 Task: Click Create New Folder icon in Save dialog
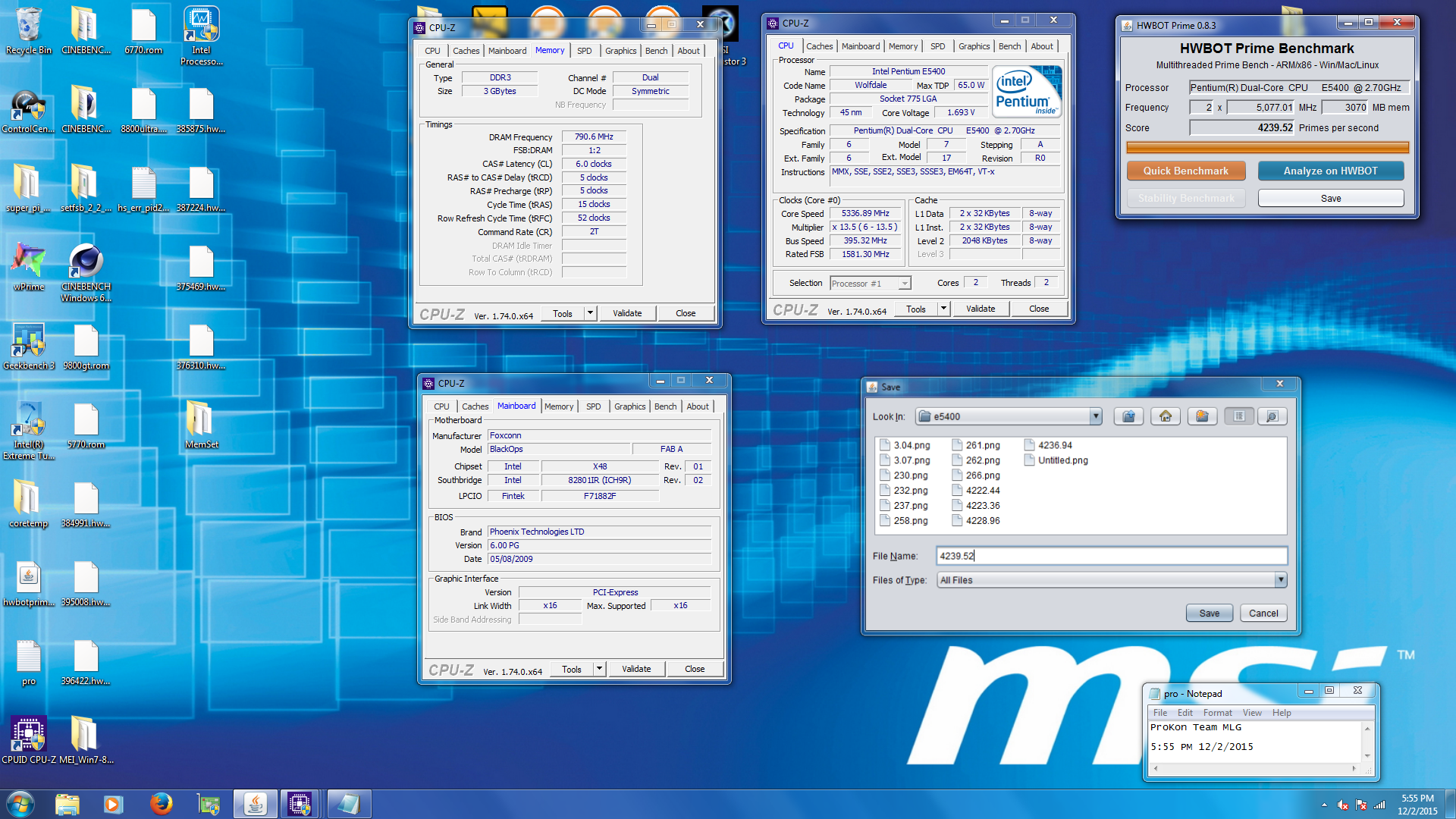coord(1202,416)
